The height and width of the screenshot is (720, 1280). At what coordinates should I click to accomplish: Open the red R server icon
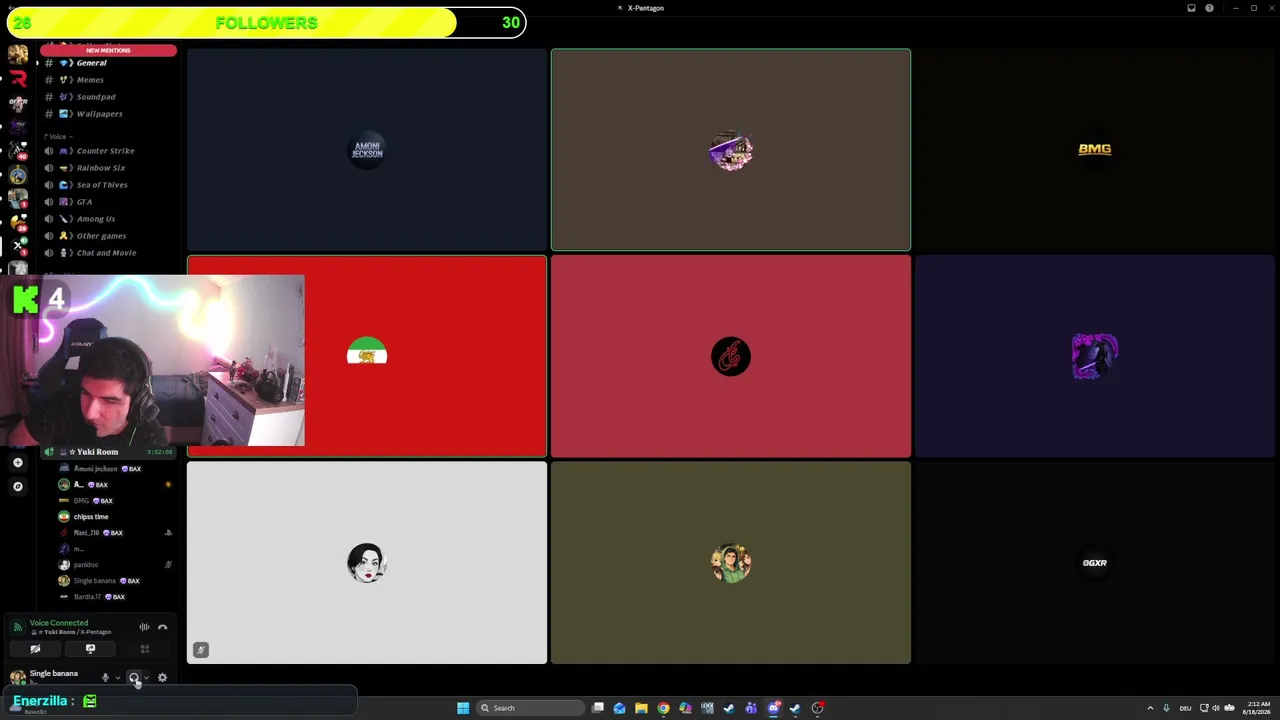point(17,79)
